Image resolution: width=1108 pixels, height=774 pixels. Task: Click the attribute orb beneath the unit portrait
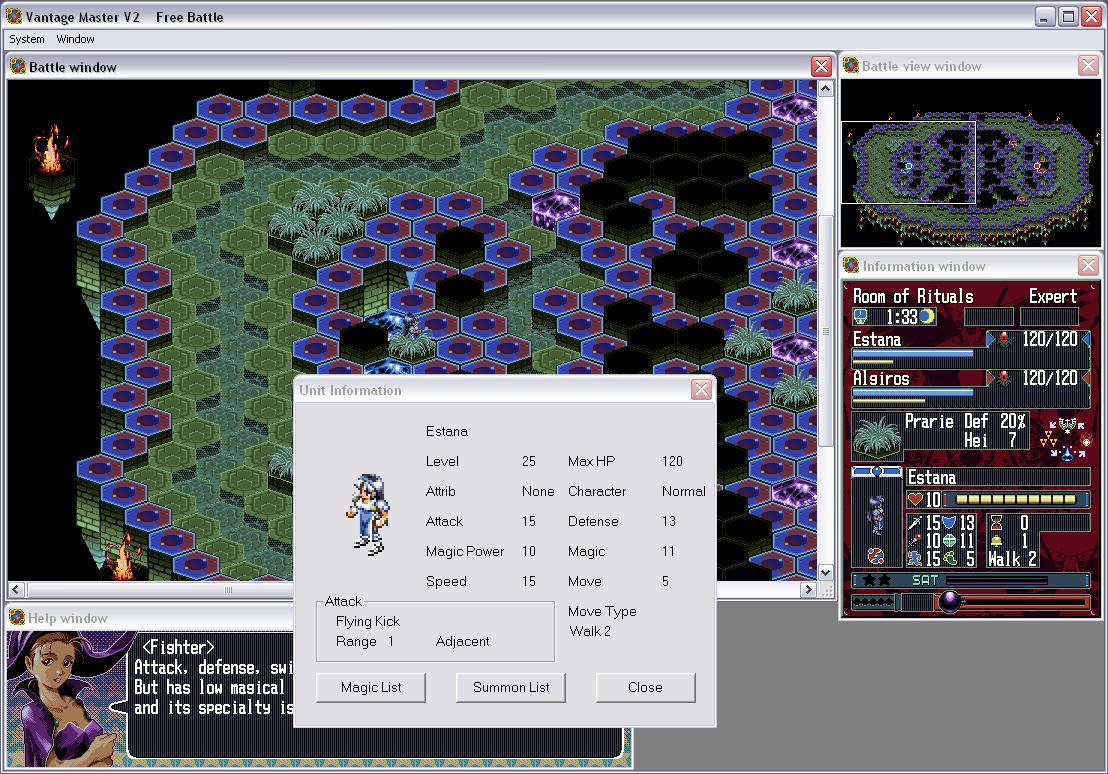point(876,556)
